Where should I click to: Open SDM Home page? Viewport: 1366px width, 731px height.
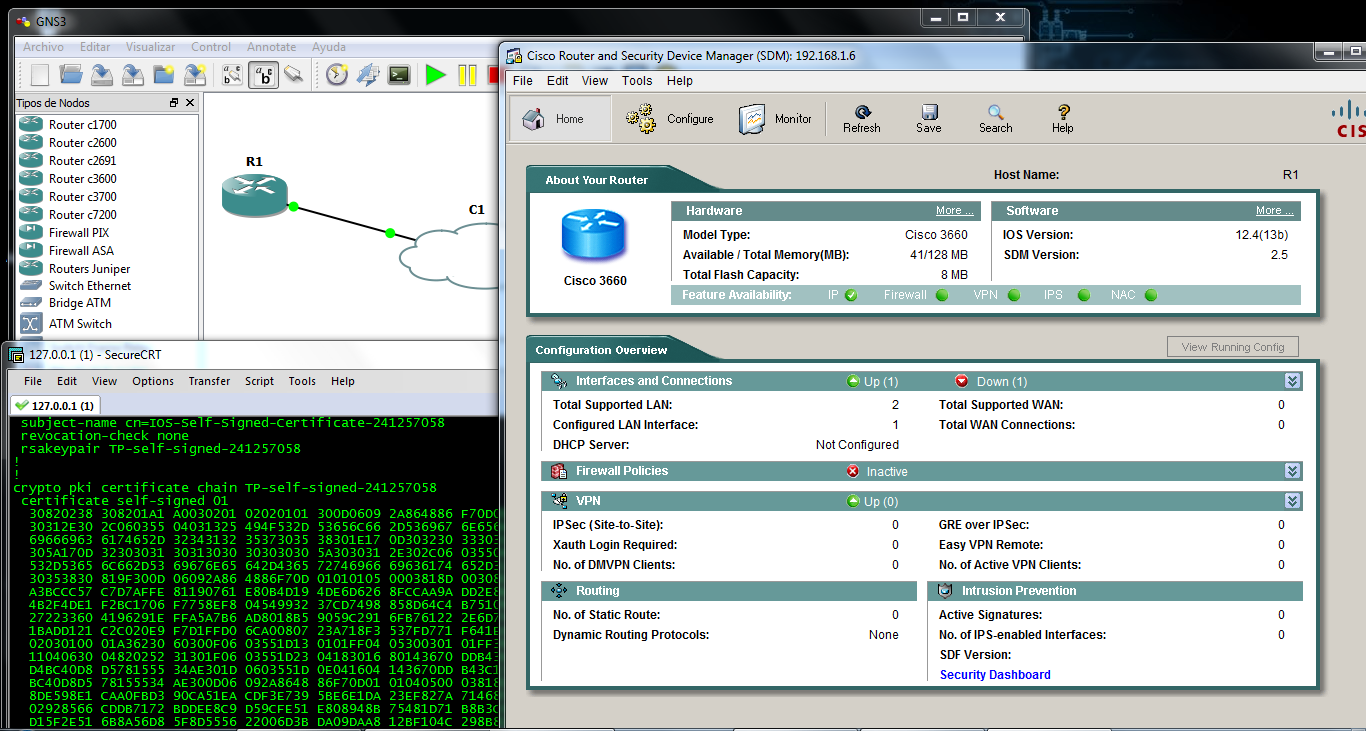click(560, 119)
